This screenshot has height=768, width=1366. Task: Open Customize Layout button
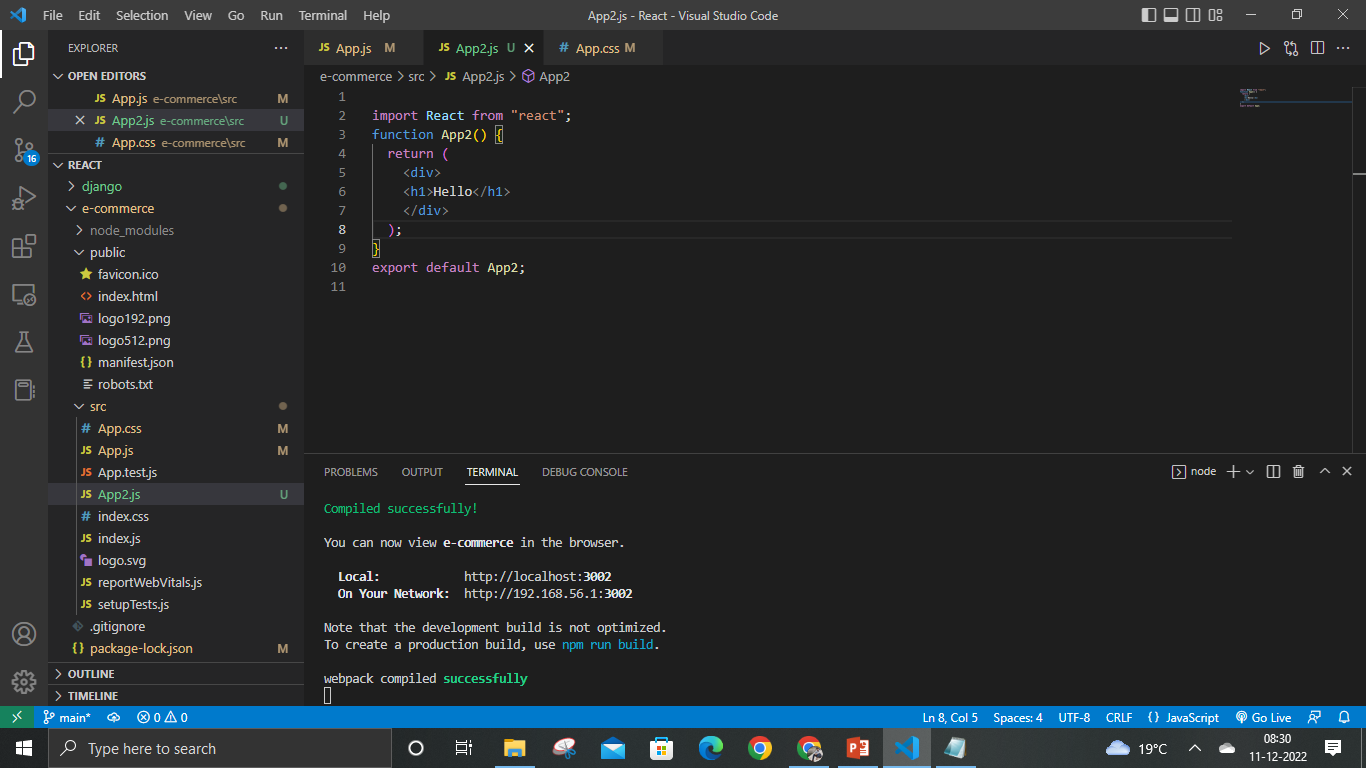(1216, 15)
